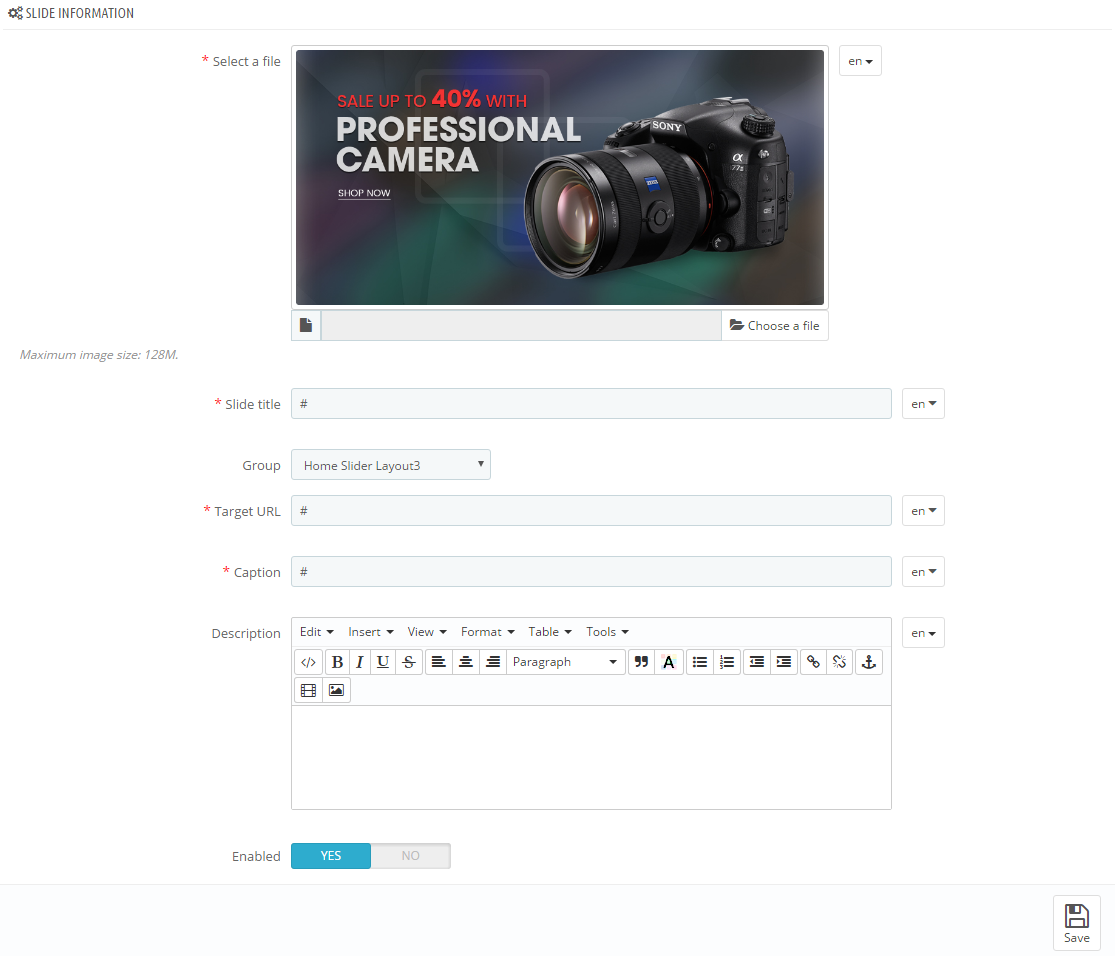Open language dropdown next to Target URL
Screen dimensions: 1115x956
(x=923, y=511)
